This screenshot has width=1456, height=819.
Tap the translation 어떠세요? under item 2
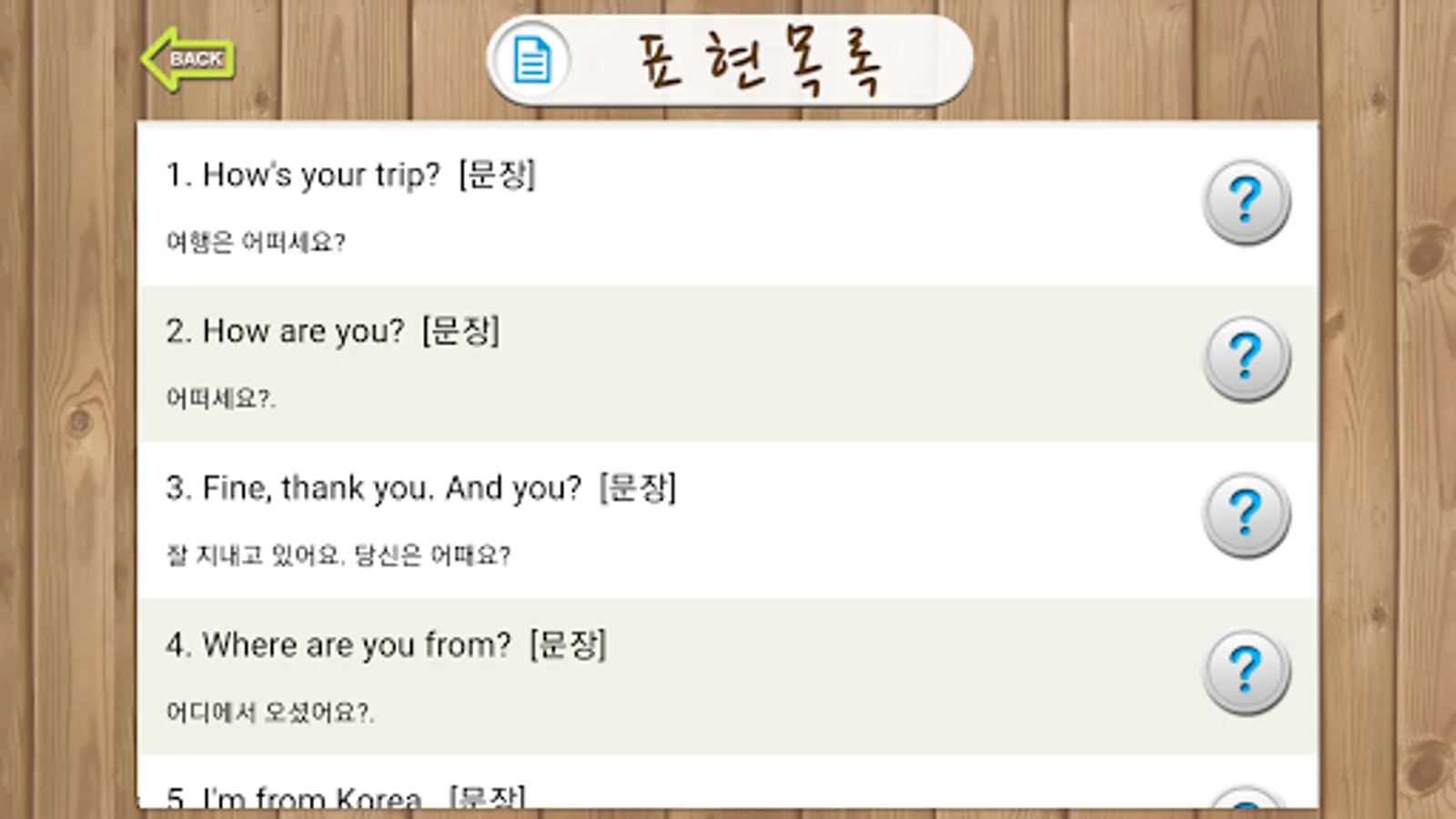click(x=220, y=399)
